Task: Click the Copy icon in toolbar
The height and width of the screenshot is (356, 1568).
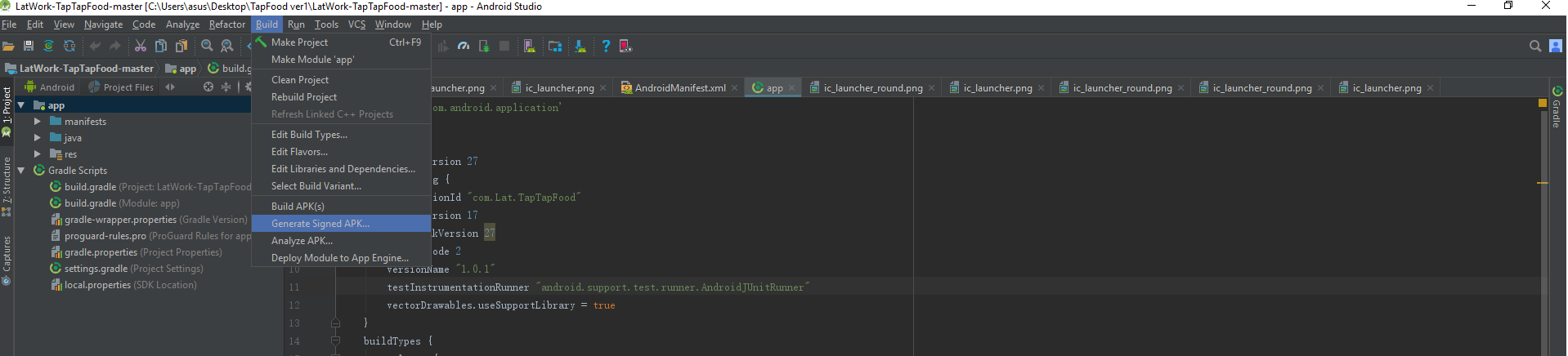Action: point(161,47)
